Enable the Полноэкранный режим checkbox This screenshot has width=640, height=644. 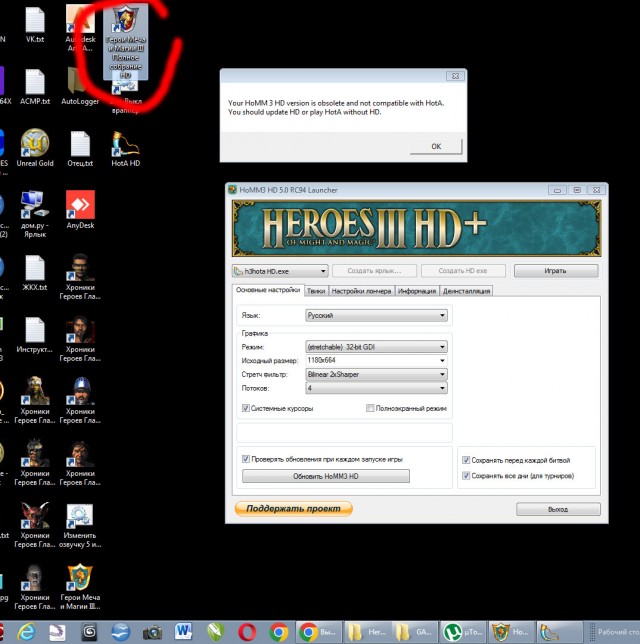pos(370,408)
